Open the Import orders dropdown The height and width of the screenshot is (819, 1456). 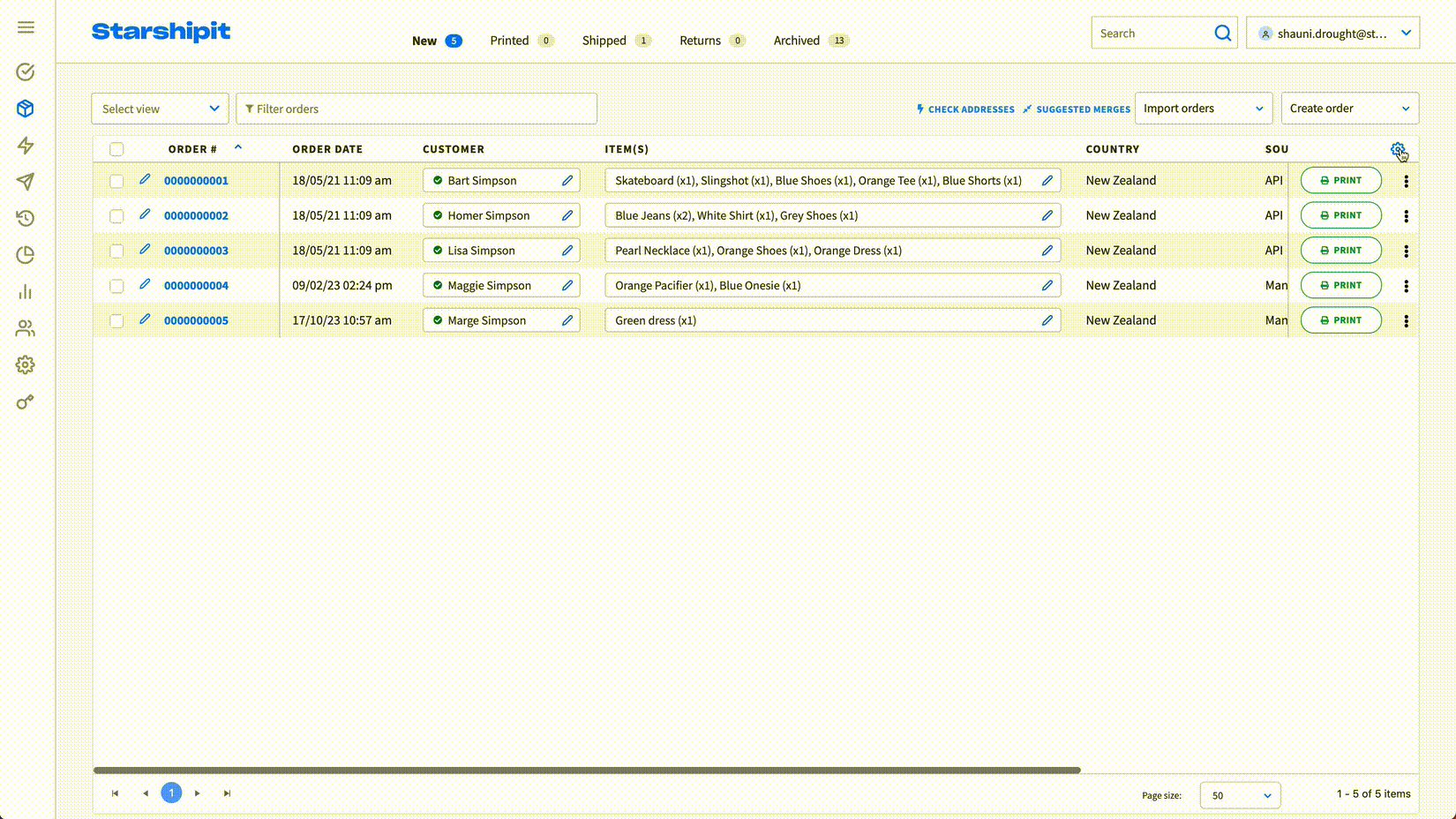point(1204,109)
